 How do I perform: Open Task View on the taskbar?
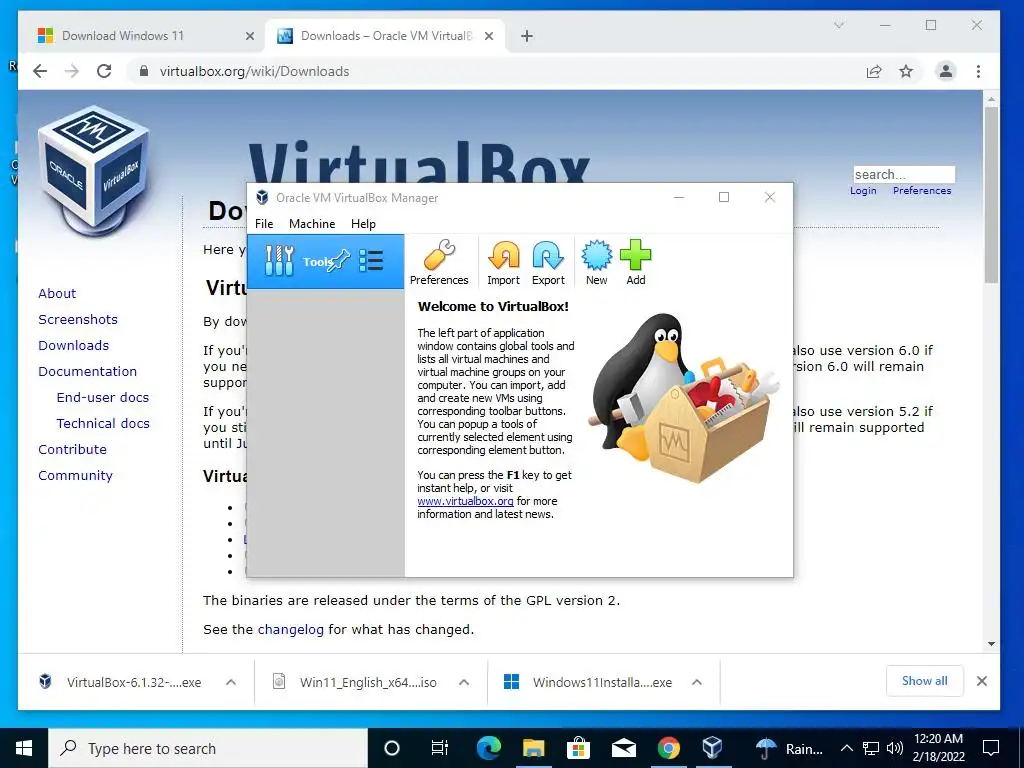(x=440, y=748)
